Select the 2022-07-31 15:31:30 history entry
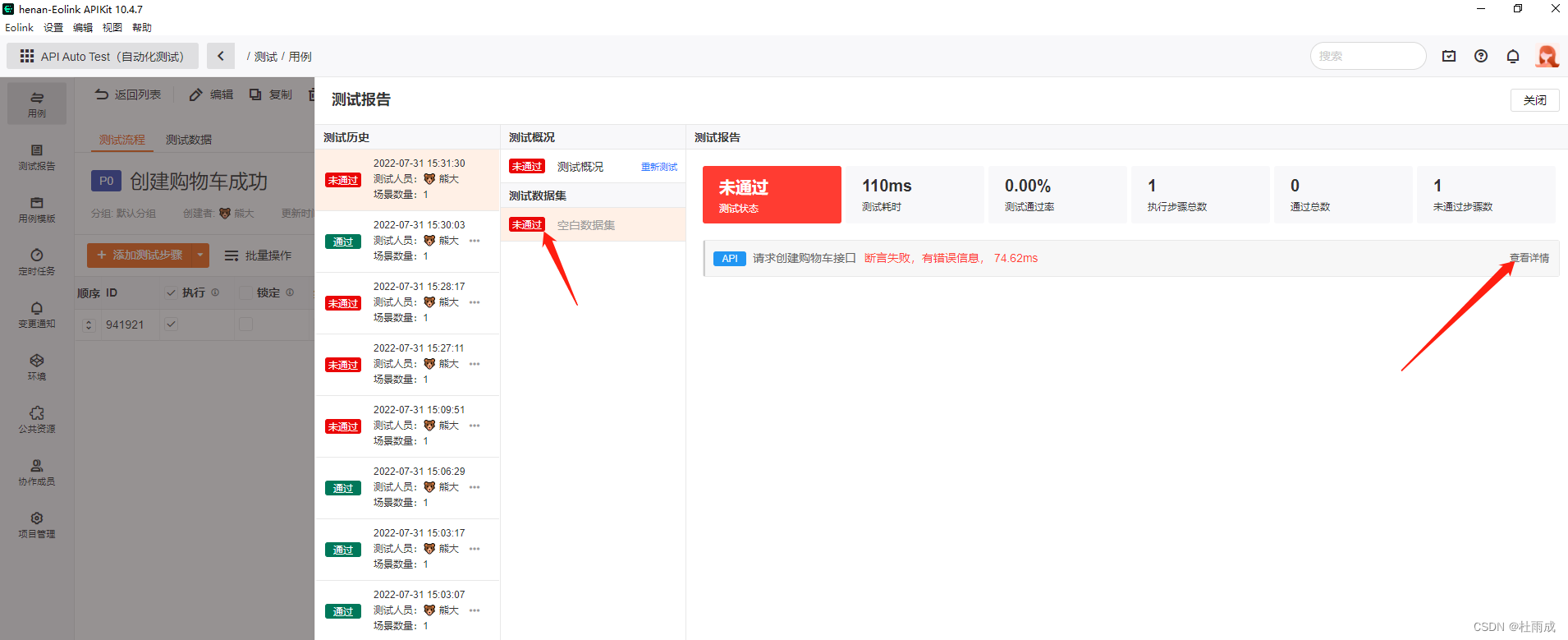 click(407, 179)
